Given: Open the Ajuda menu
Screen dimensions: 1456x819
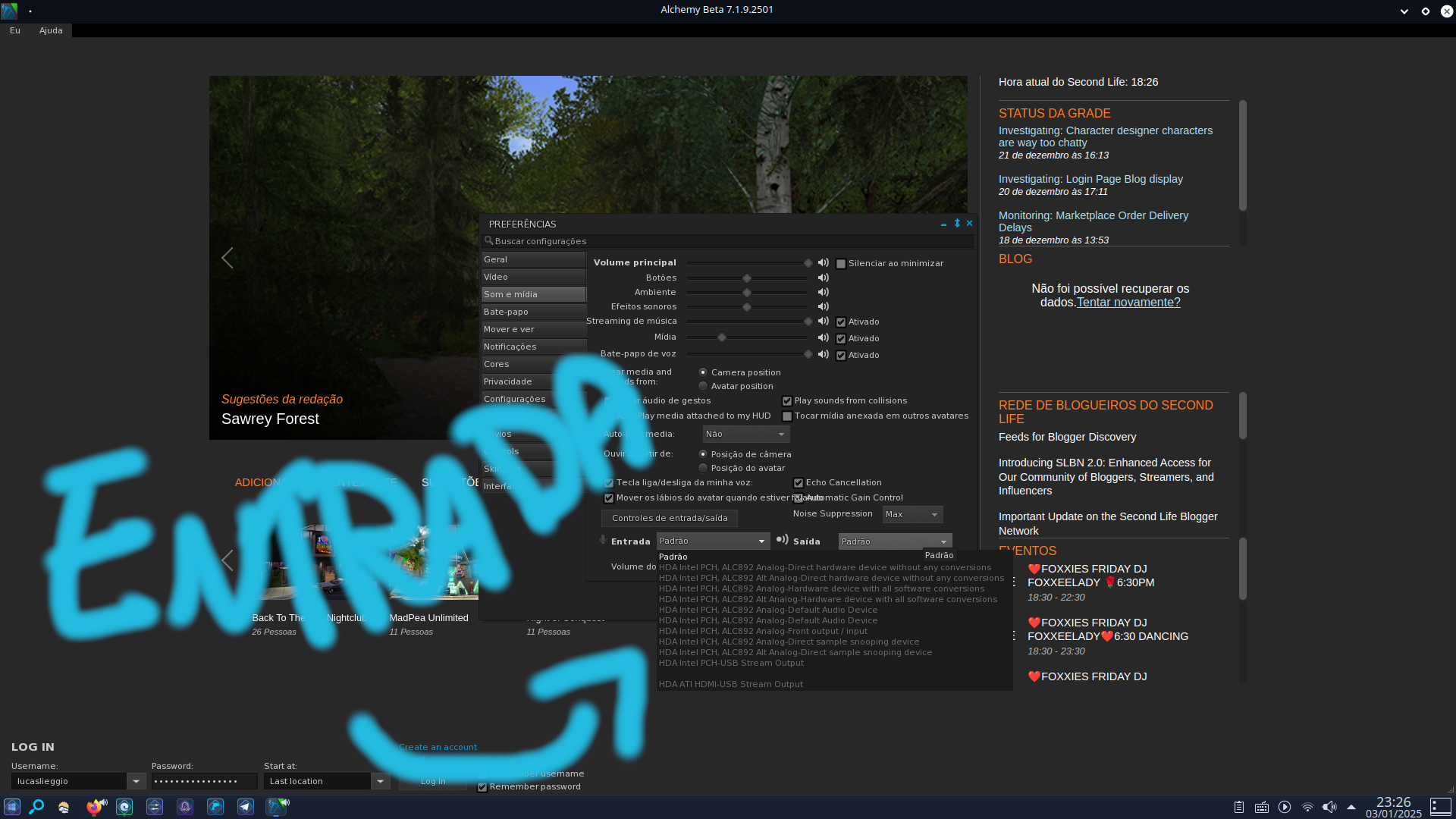Looking at the screenshot, I should [x=51, y=30].
